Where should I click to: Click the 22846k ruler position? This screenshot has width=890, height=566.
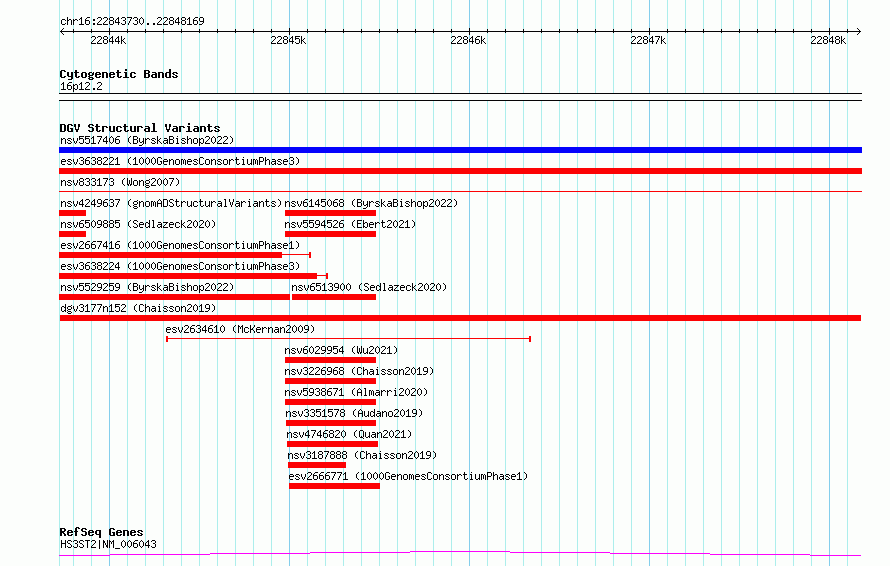click(x=468, y=40)
